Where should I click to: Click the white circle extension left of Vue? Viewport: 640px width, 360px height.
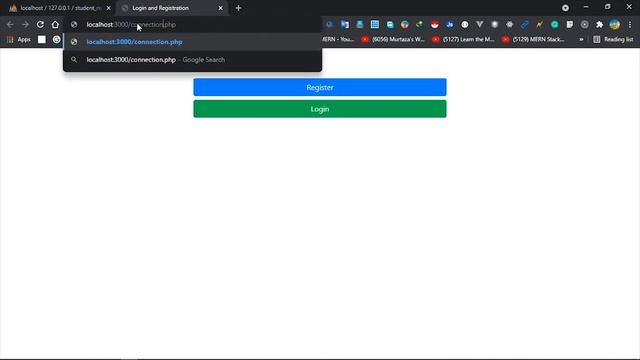click(x=465, y=24)
